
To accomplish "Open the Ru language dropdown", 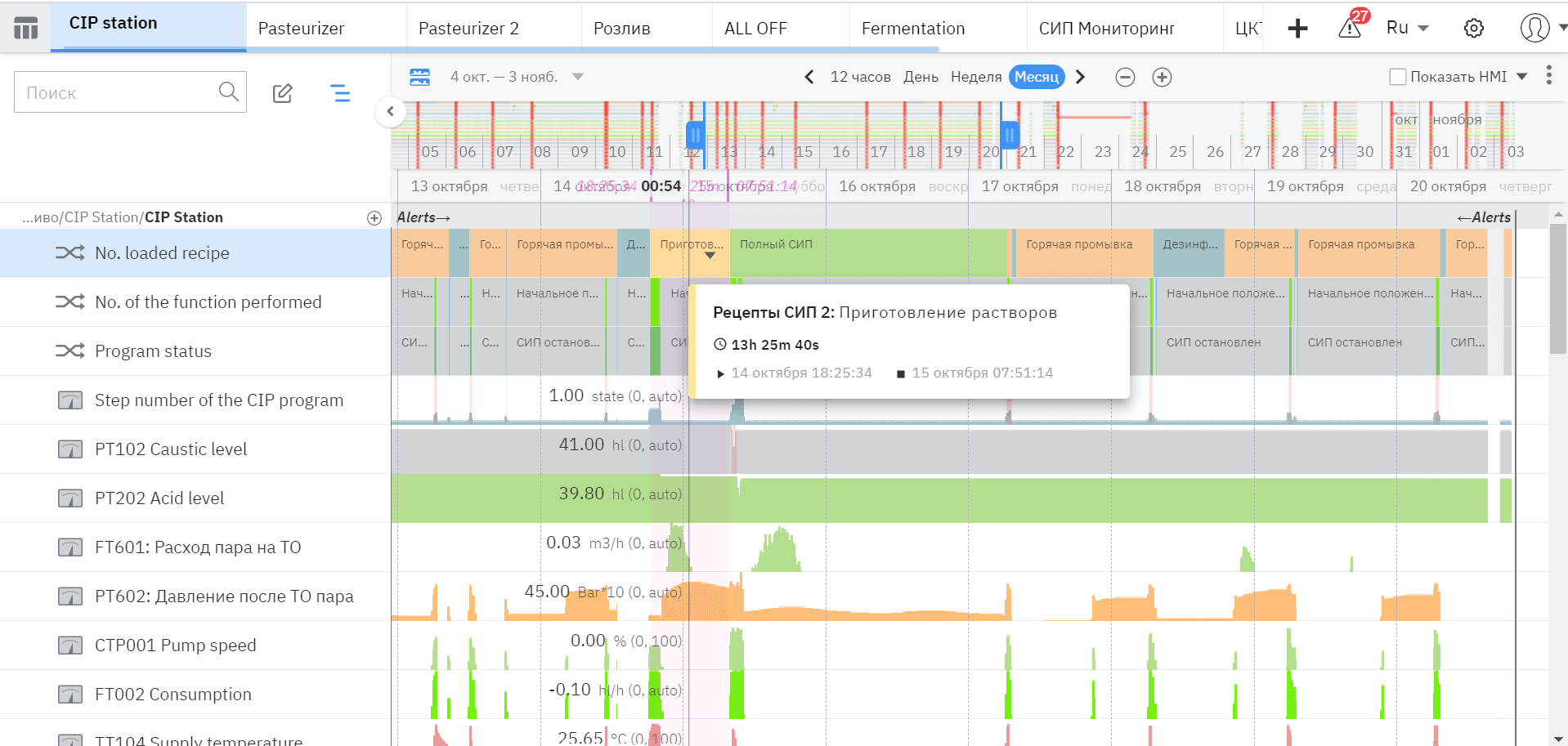I will (x=1407, y=28).
